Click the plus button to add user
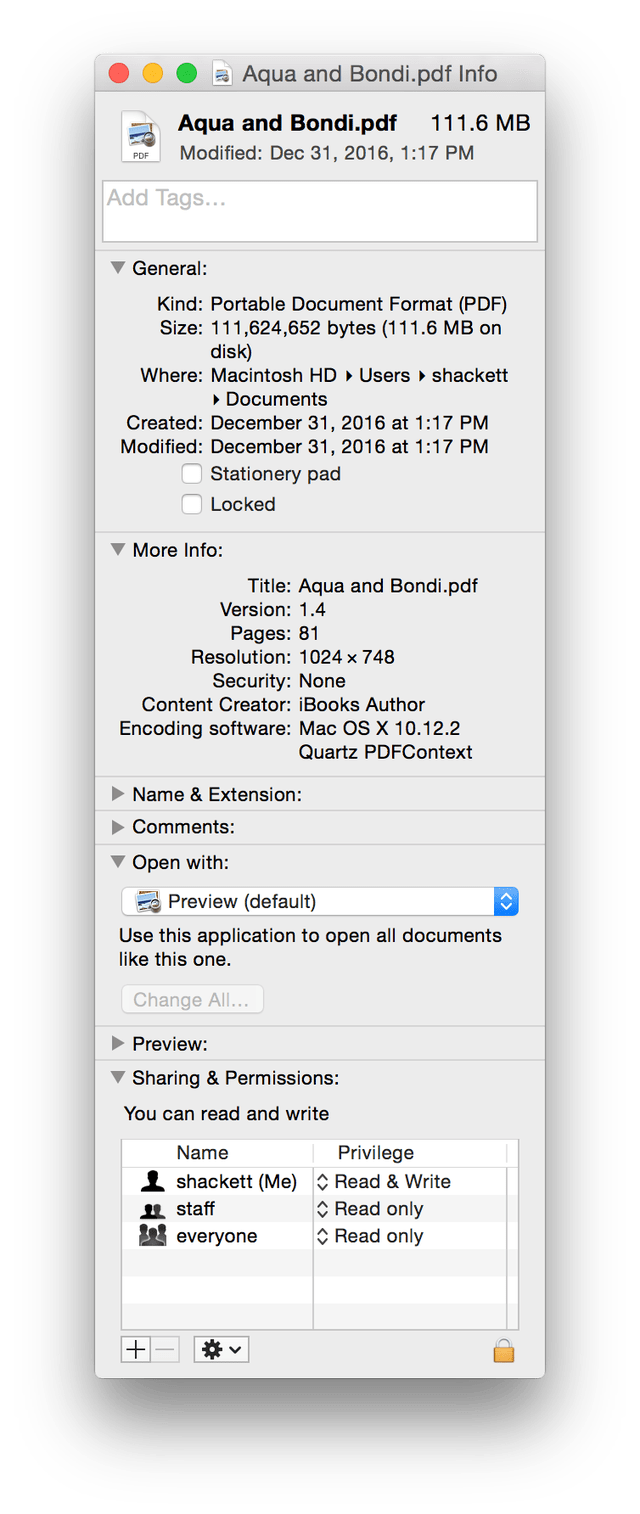This screenshot has height=1514, width=640. (136, 1350)
